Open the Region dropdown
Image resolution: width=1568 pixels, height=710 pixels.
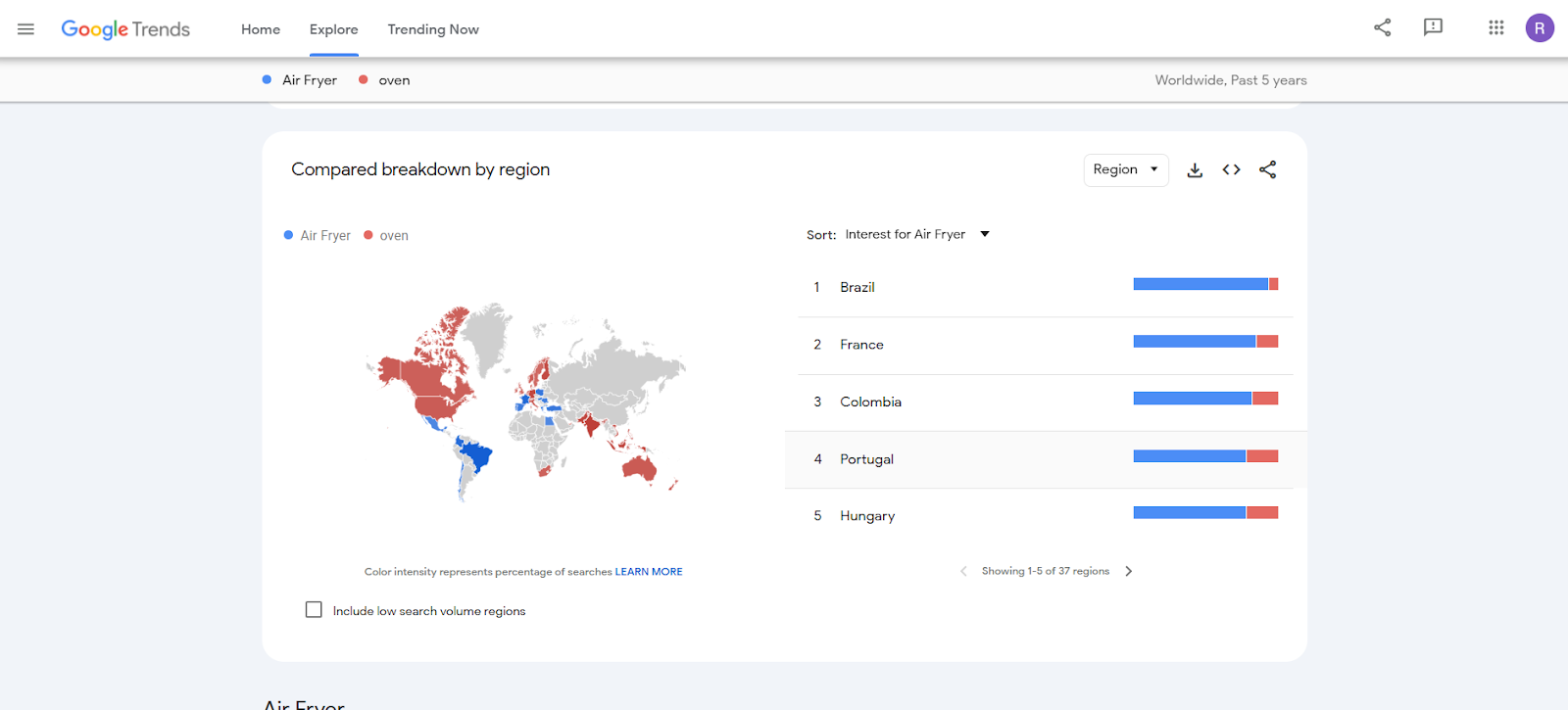click(1126, 169)
